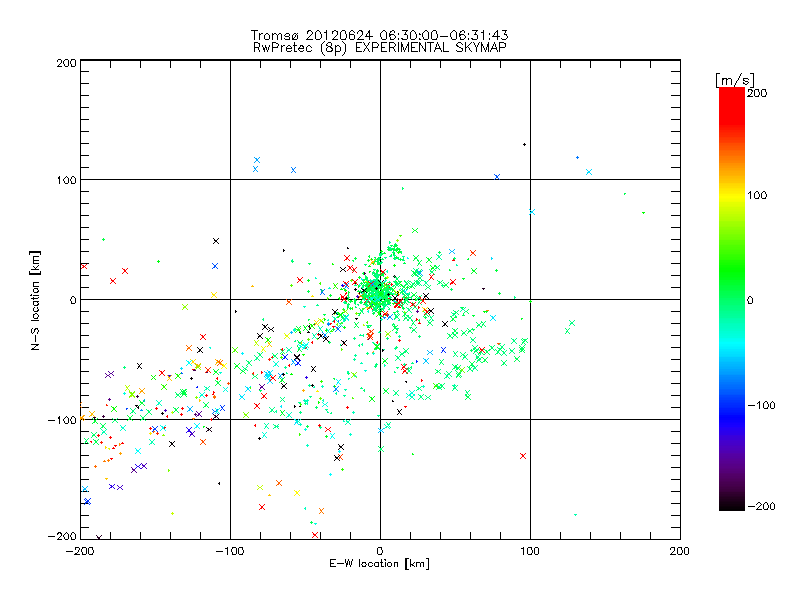This screenshot has width=800, height=600.
Task: Click the red cross marker near (95, -130) km
Action: coord(523,456)
